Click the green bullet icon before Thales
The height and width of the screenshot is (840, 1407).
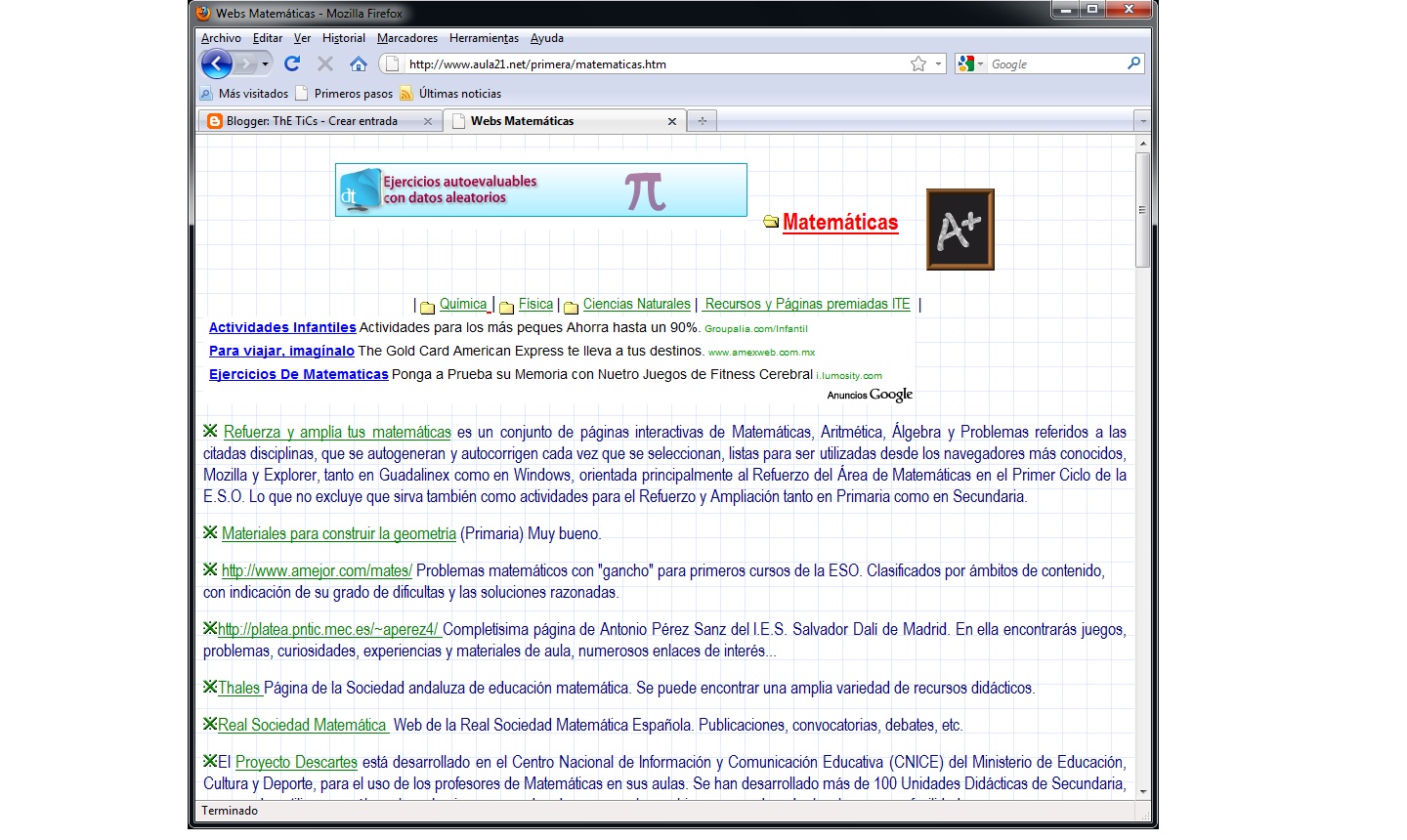(210, 687)
